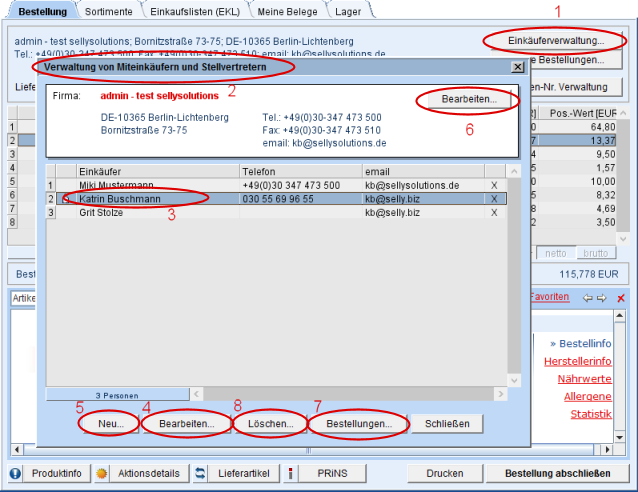Create new buyer with Neu button
This screenshot has height=492, width=638.
click(x=111, y=424)
